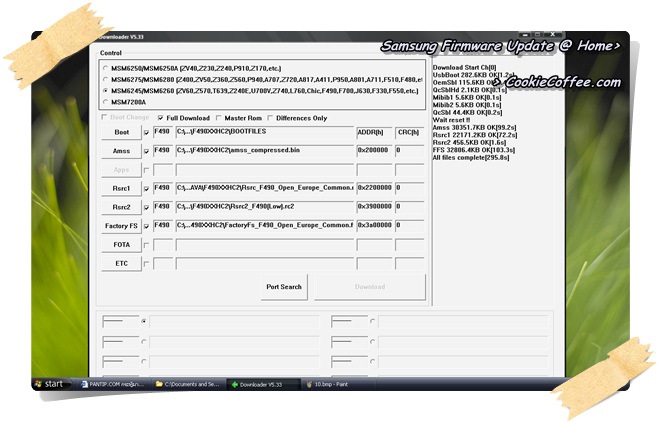Select the MSM6250/MSM6250A radio option
This screenshot has height=422, width=661.
(106, 68)
